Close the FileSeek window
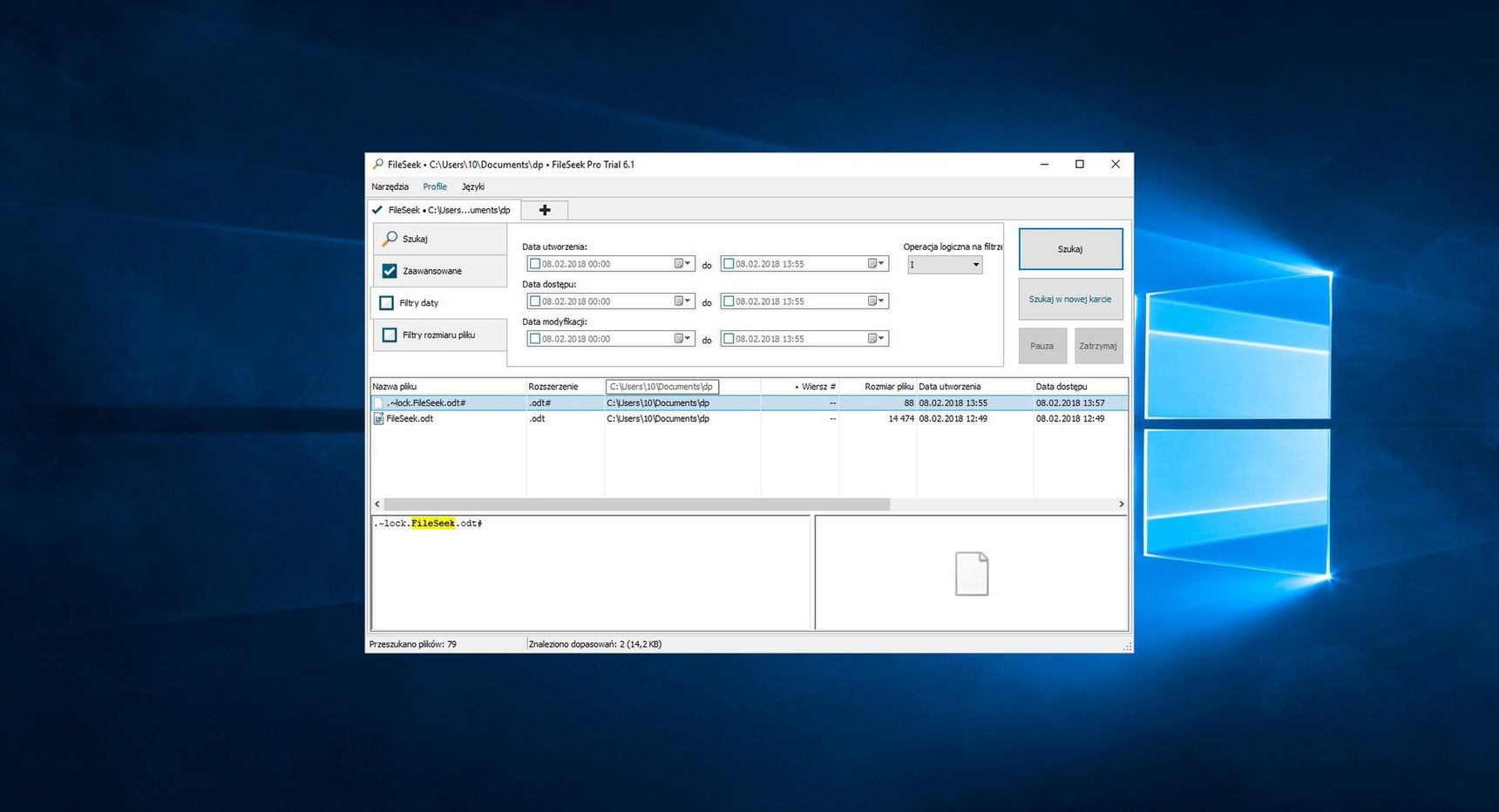 point(1116,165)
